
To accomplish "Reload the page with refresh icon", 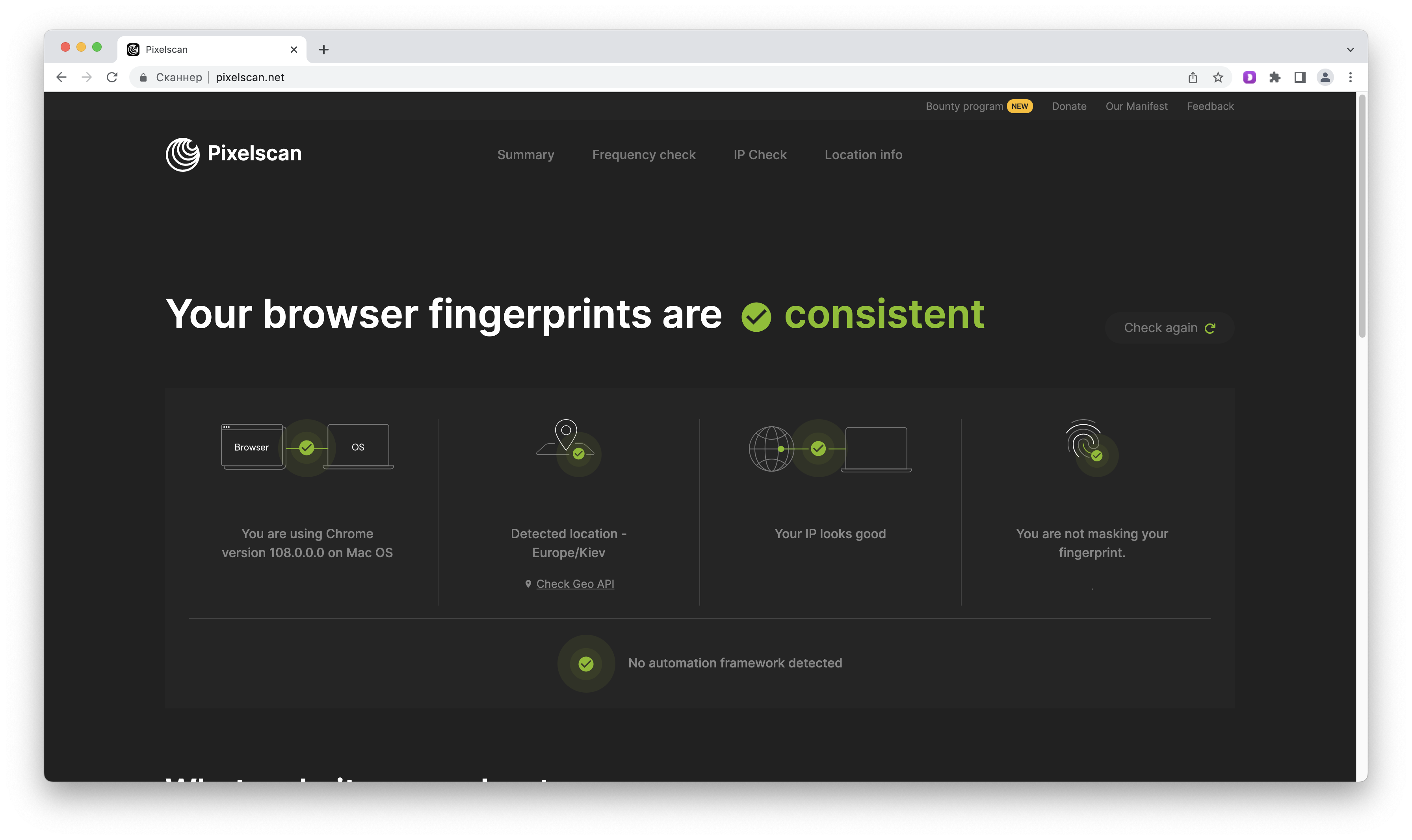I will pyautogui.click(x=112, y=78).
